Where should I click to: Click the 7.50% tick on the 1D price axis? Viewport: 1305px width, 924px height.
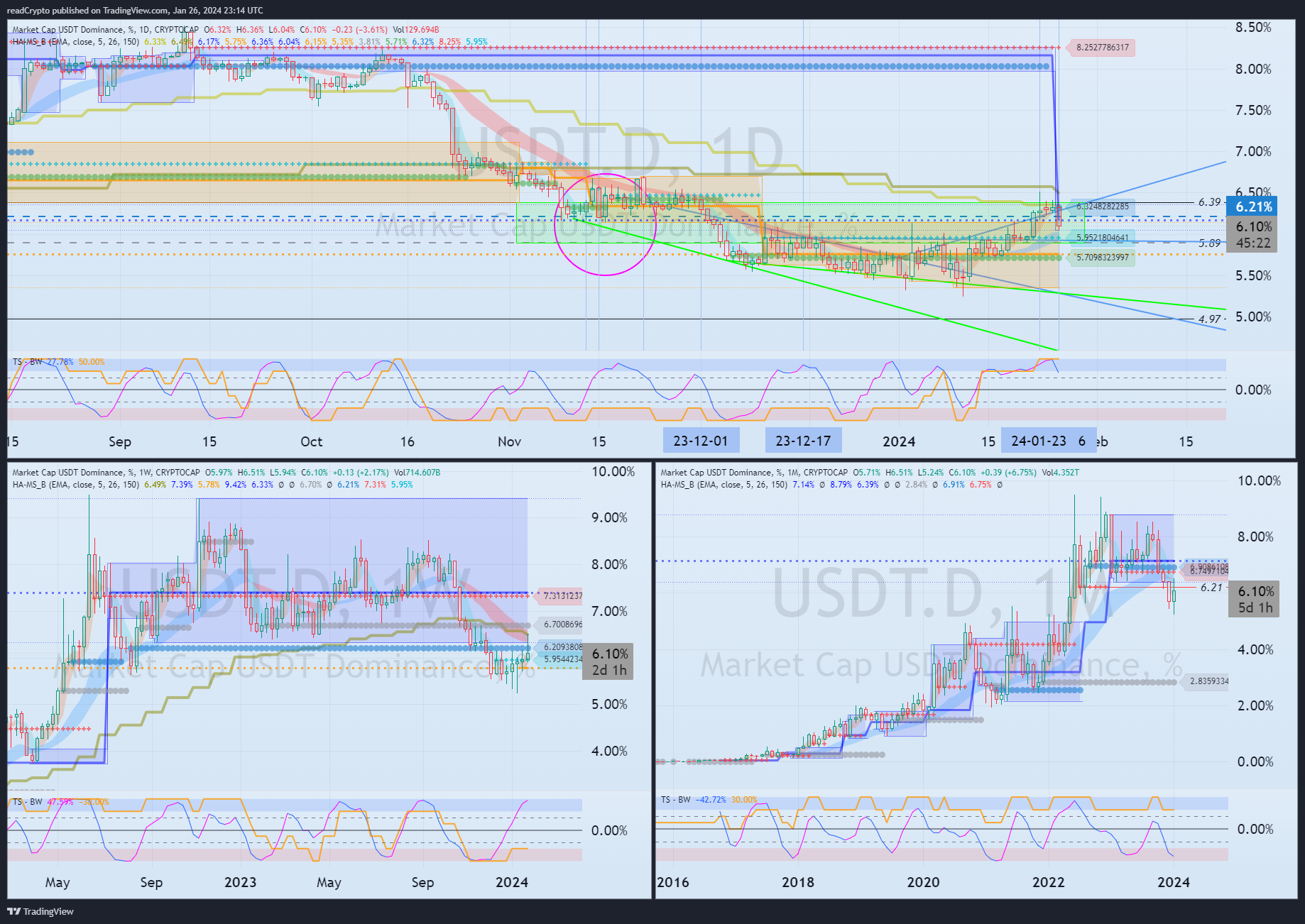[1253, 110]
